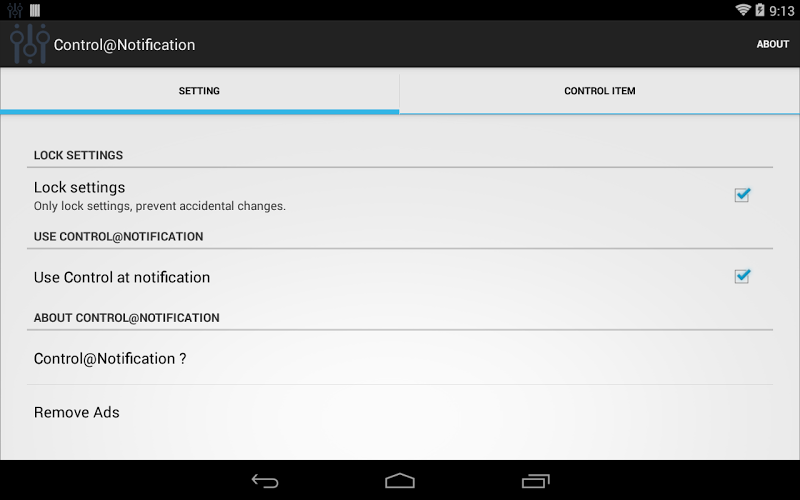Tap the Control@Notification title in action bar

[x=124, y=45]
